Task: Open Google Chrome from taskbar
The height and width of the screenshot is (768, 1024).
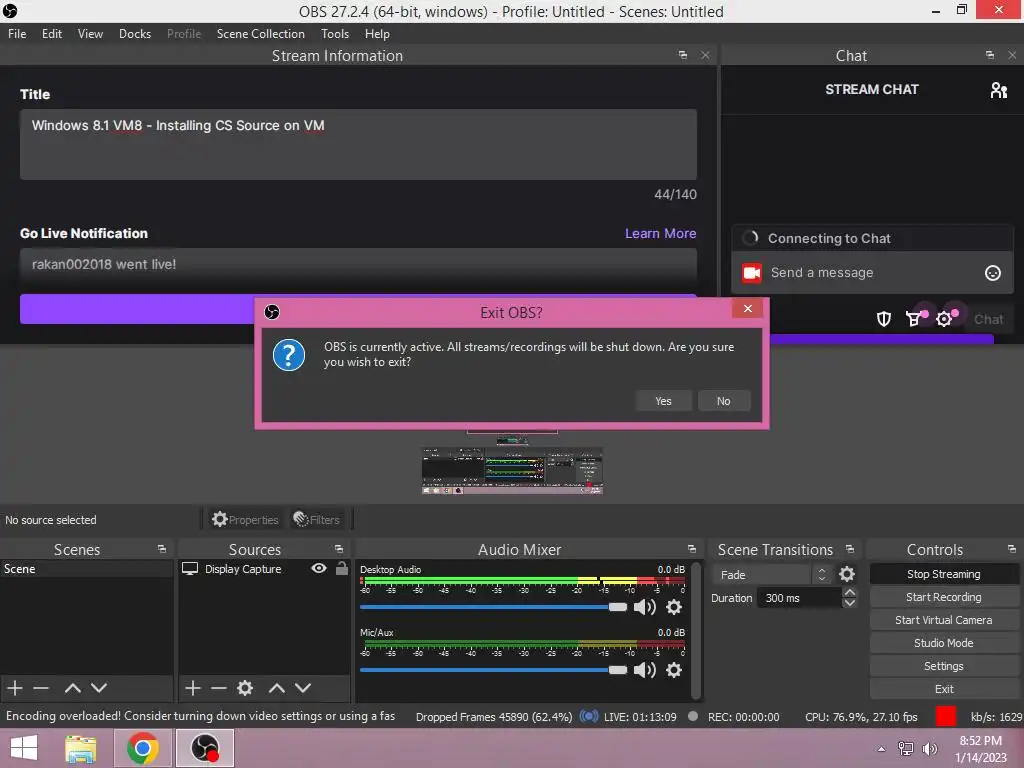Action: [x=142, y=748]
